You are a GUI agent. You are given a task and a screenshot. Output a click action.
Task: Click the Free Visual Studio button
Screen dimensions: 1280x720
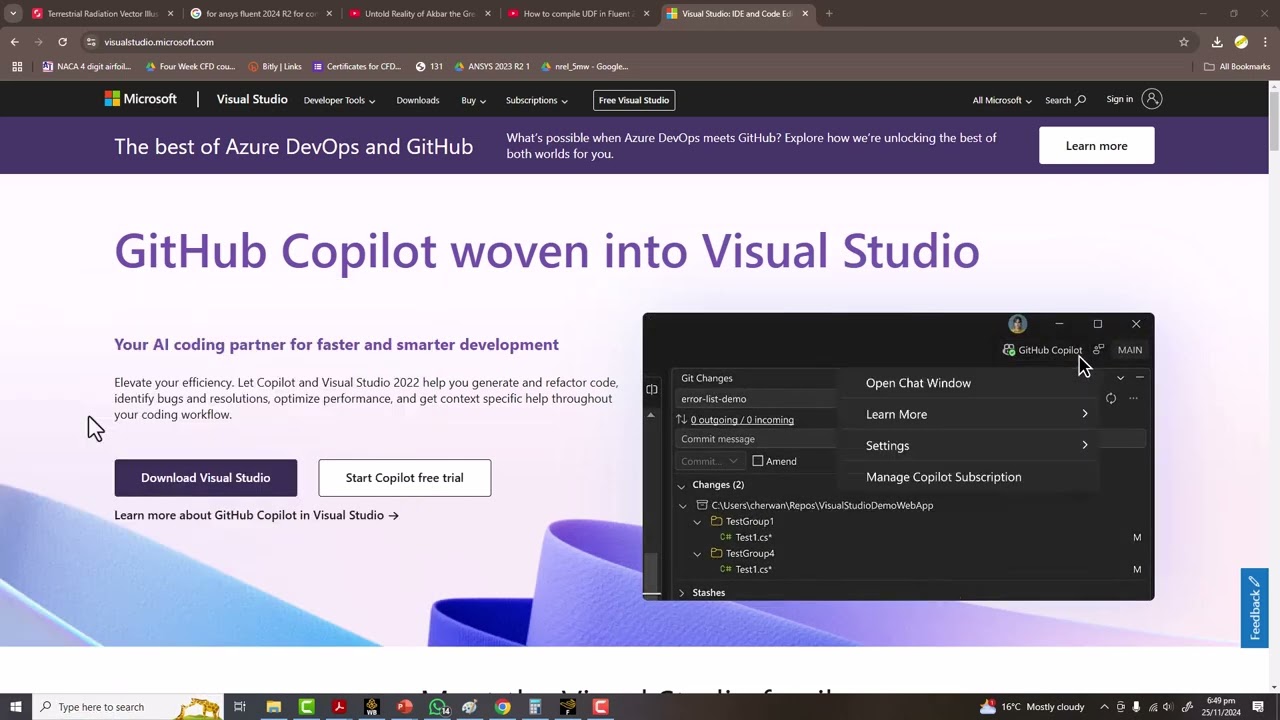(x=634, y=100)
